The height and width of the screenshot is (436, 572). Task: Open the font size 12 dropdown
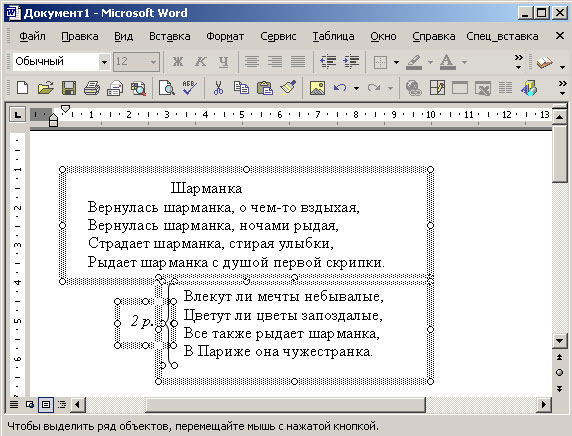point(154,62)
